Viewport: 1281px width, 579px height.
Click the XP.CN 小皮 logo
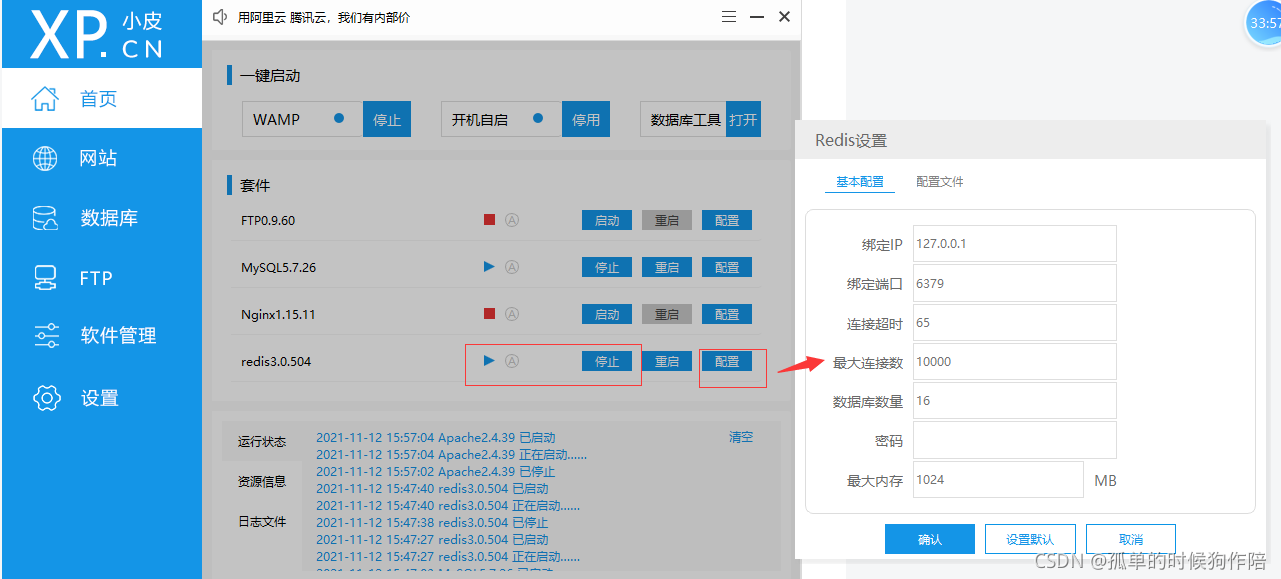click(x=97, y=35)
